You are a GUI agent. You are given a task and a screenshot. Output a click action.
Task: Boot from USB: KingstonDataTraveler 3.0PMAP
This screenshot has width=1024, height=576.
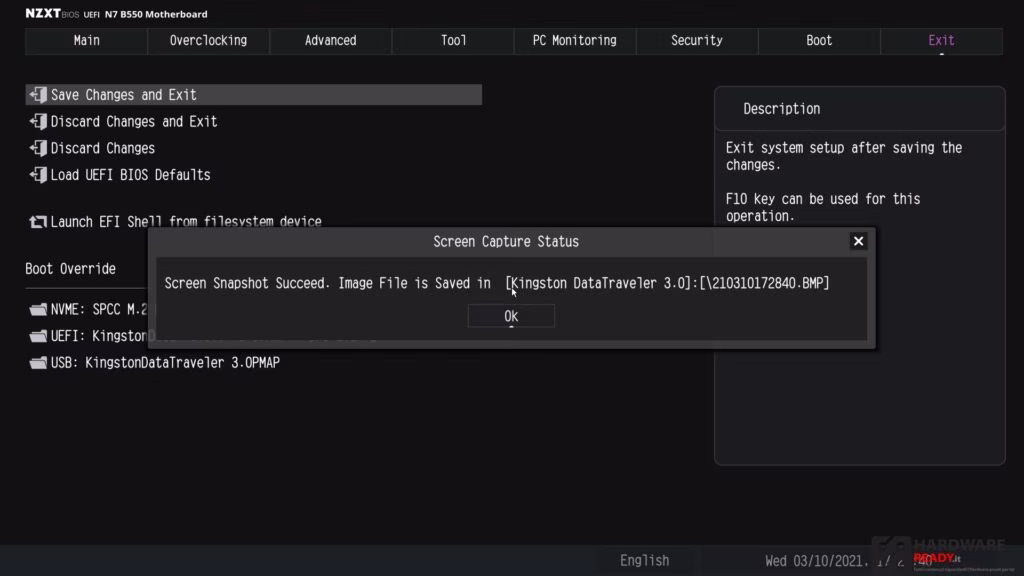click(x=165, y=362)
